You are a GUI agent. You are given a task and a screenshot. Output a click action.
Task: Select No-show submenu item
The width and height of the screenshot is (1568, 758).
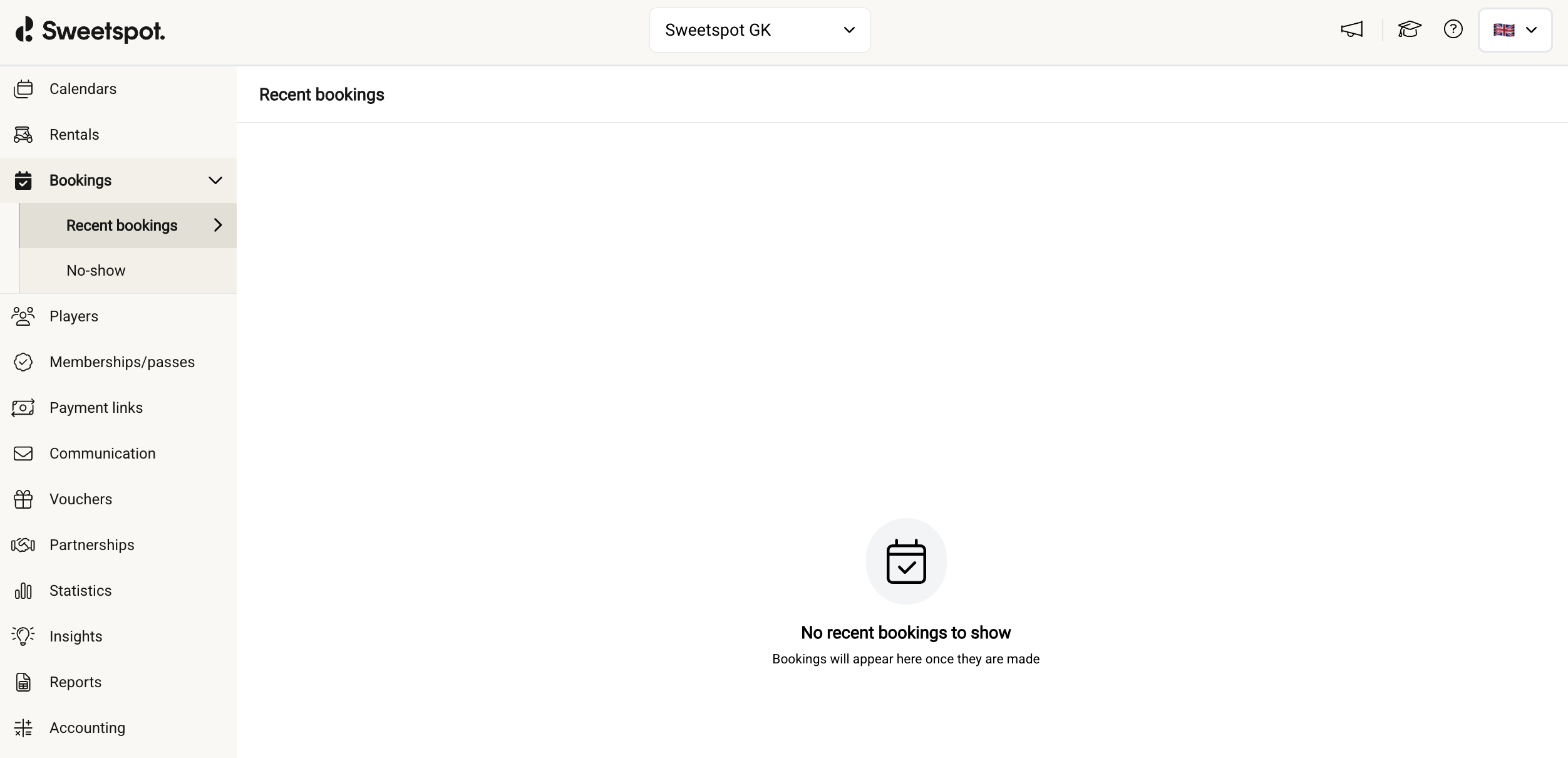(x=96, y=271)
